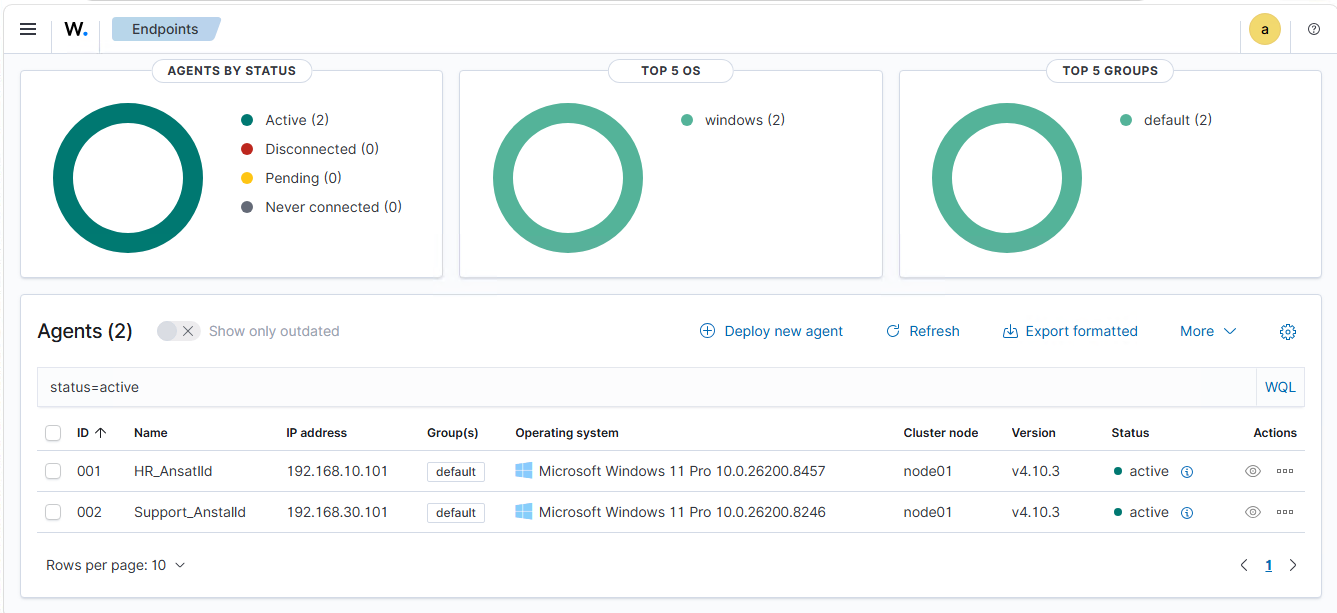The height and width of the screenshot is (613, 1337).
Task: View details eye icon for Support_Anstalld
Action: click(1253, 512)
